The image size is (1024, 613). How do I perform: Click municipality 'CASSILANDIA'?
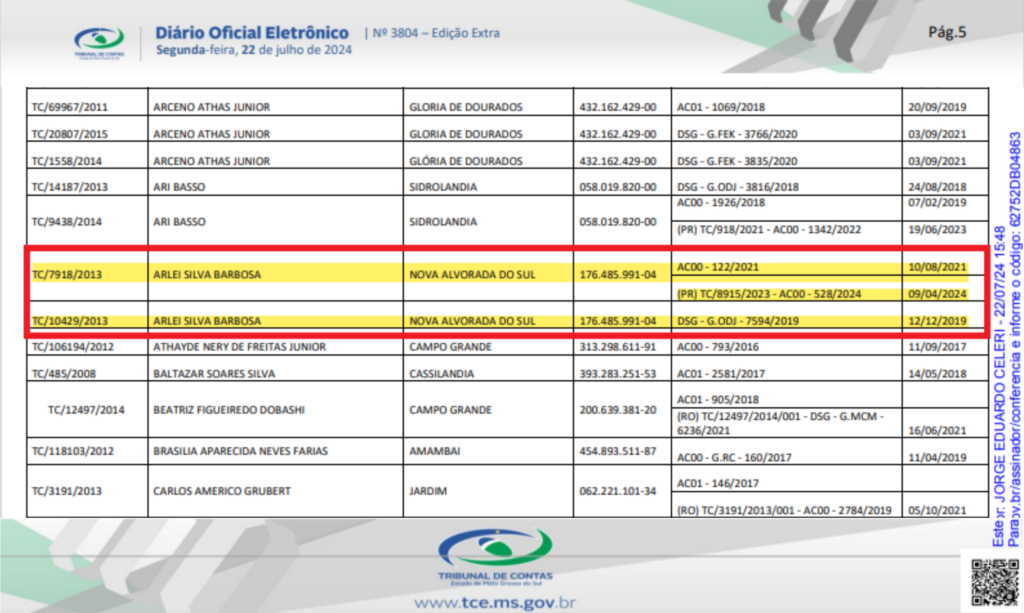coord(441,374)
